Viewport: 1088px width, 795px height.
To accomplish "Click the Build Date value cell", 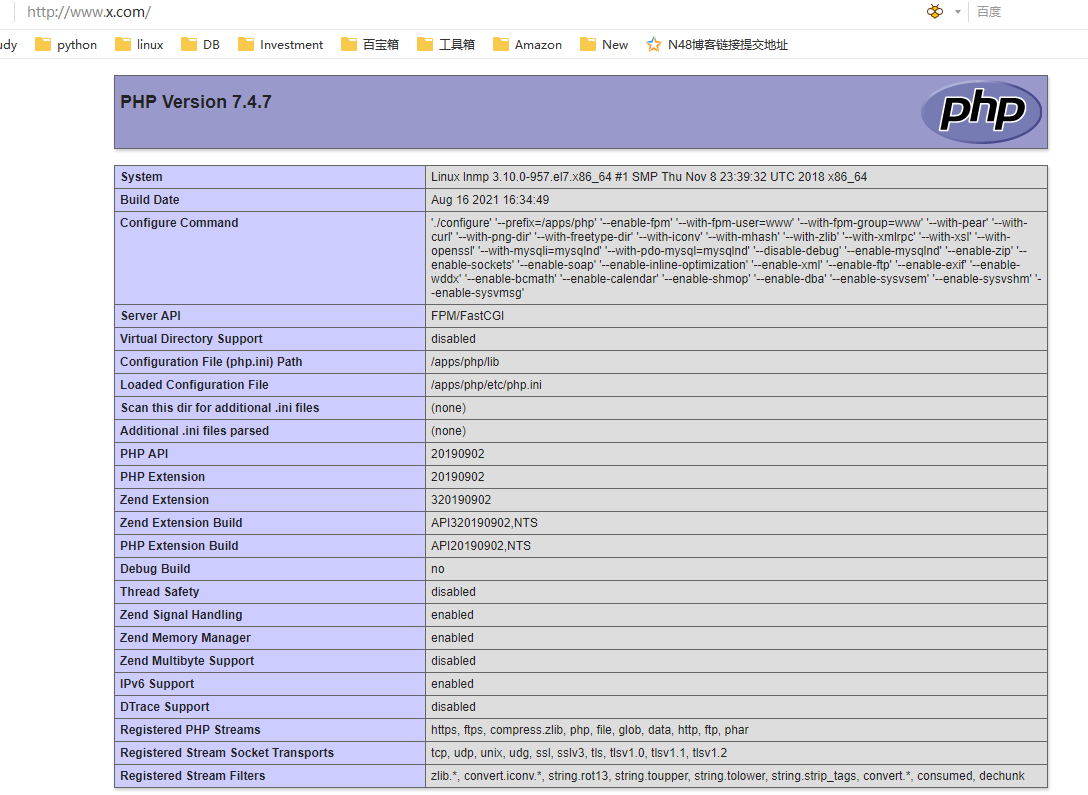I will pos(490,200).
